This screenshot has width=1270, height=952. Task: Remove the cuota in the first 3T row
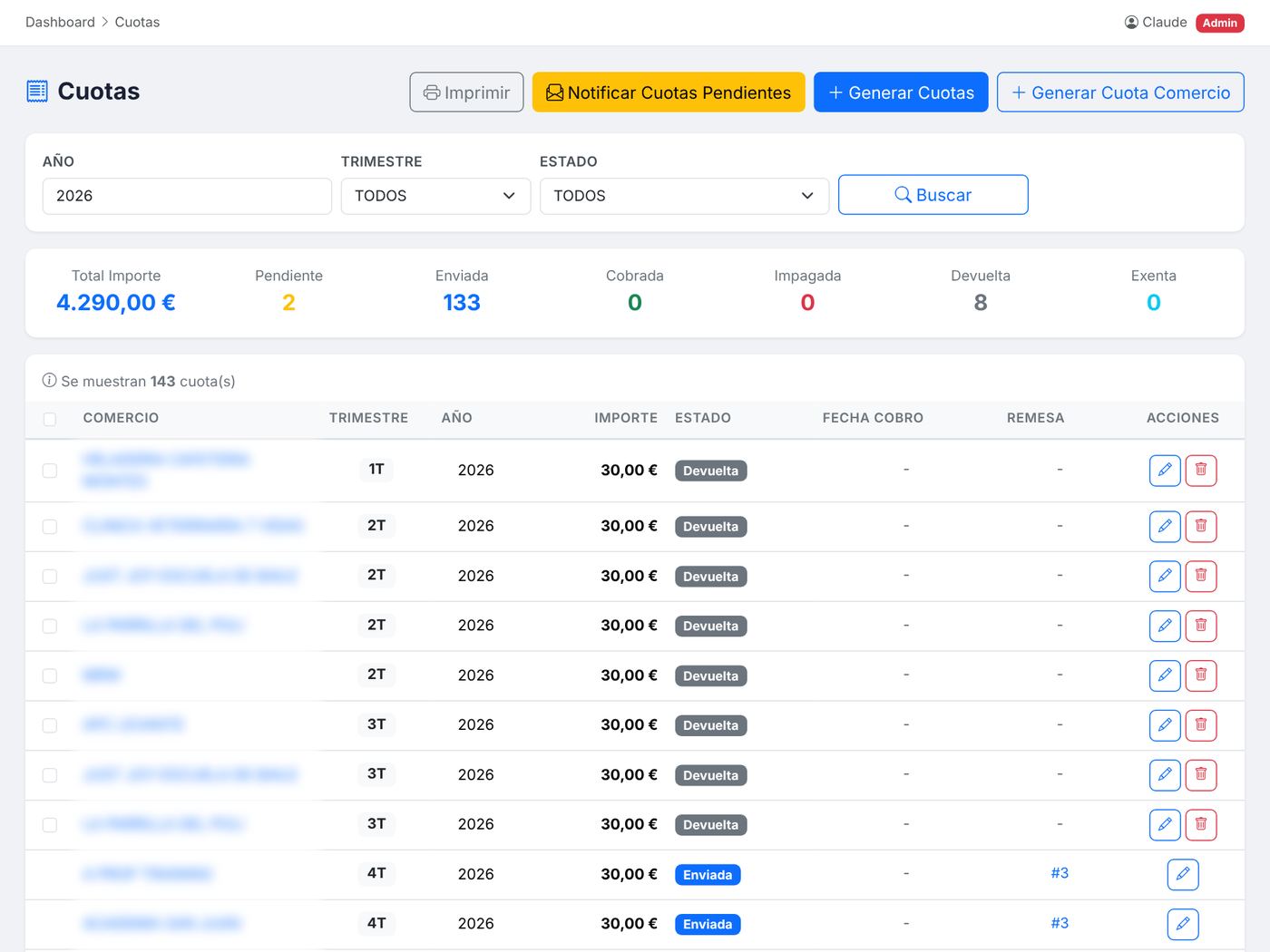coord(1201,725)
